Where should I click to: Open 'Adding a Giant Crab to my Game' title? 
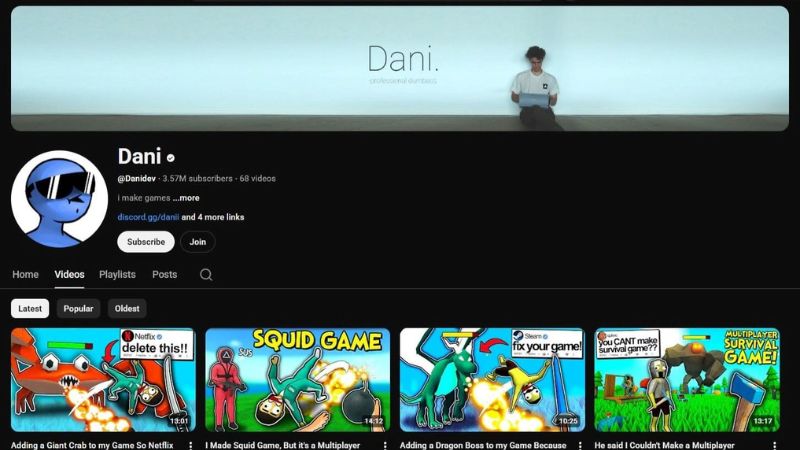[x=92, y=445]
